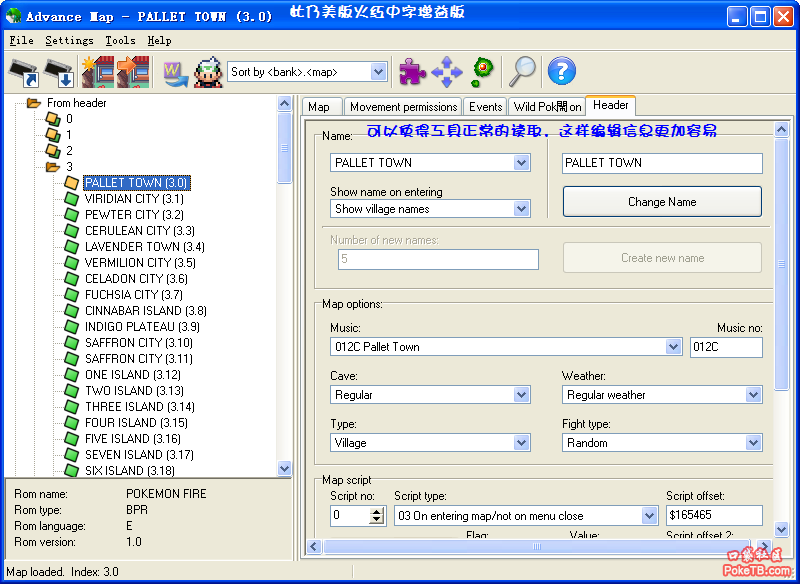Image resolution: width=800 pixels, height=584 pixels.
Task: Click the map icon beside VERMILION CITY
Action: 71,263
